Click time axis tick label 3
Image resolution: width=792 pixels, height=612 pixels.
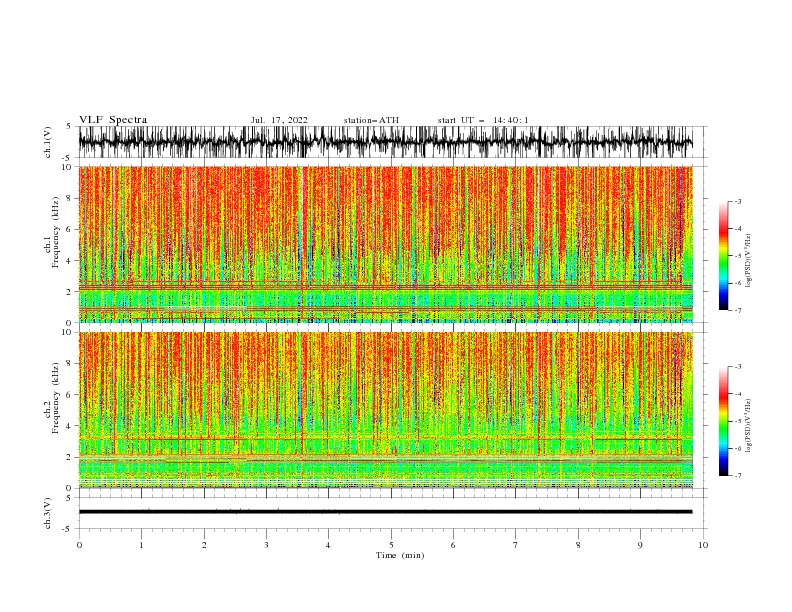pos(266,545)
